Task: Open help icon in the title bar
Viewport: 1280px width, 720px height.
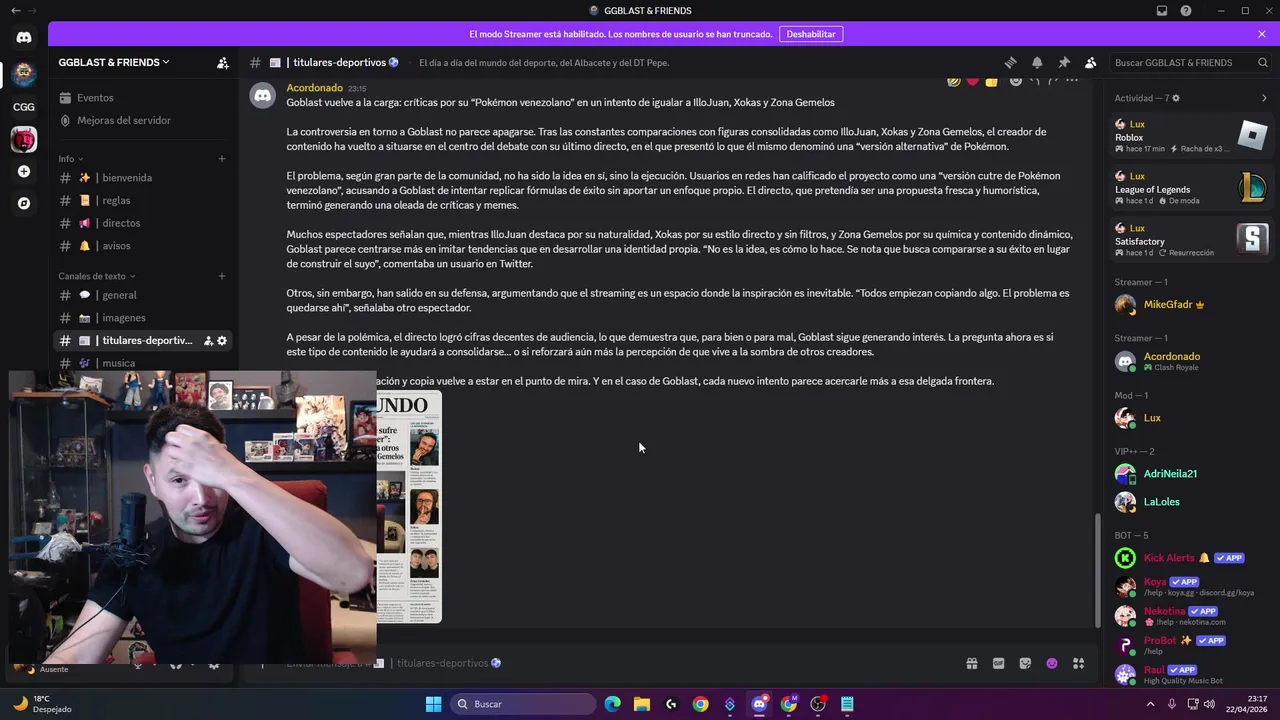Action: tap(1186, 11)
